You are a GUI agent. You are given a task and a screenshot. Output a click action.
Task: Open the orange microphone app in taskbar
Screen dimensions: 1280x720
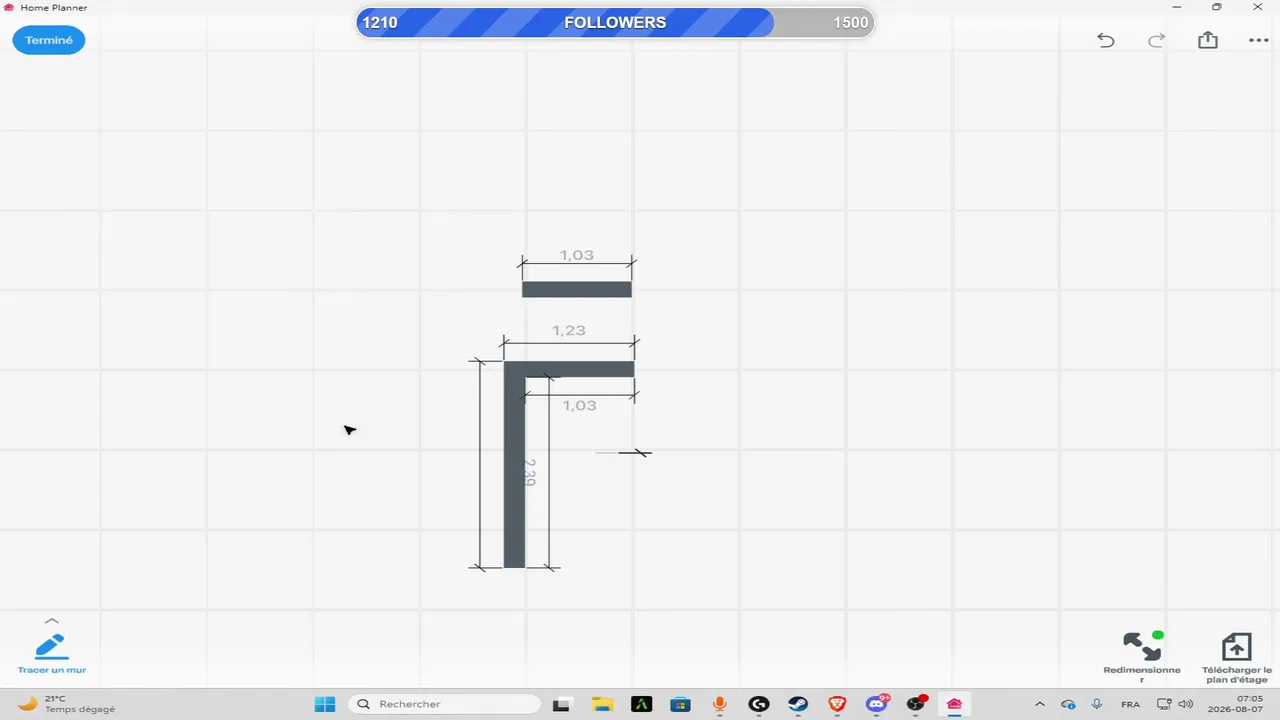click(719, 704)
